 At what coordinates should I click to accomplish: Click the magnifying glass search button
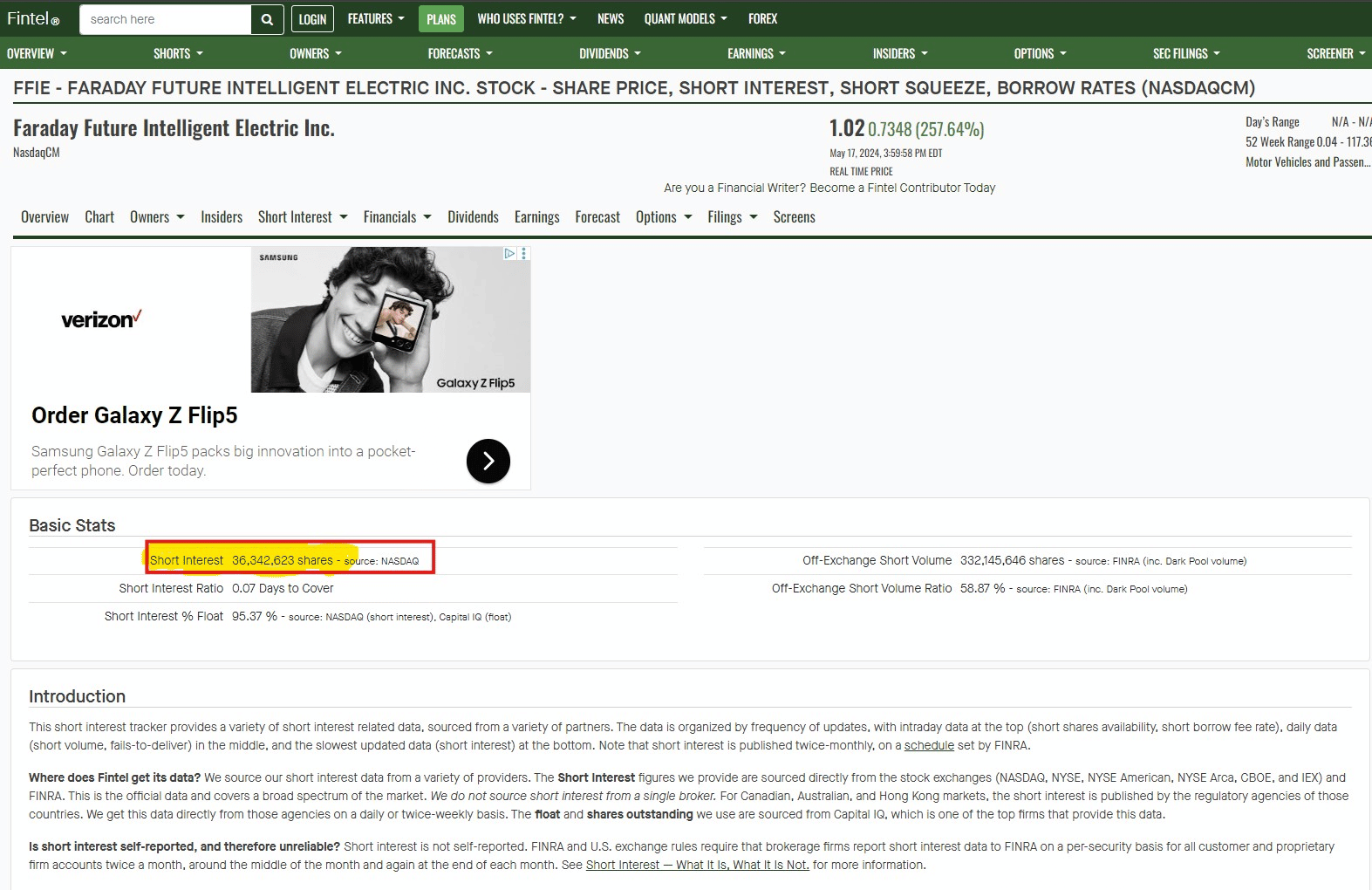[267, 19]
